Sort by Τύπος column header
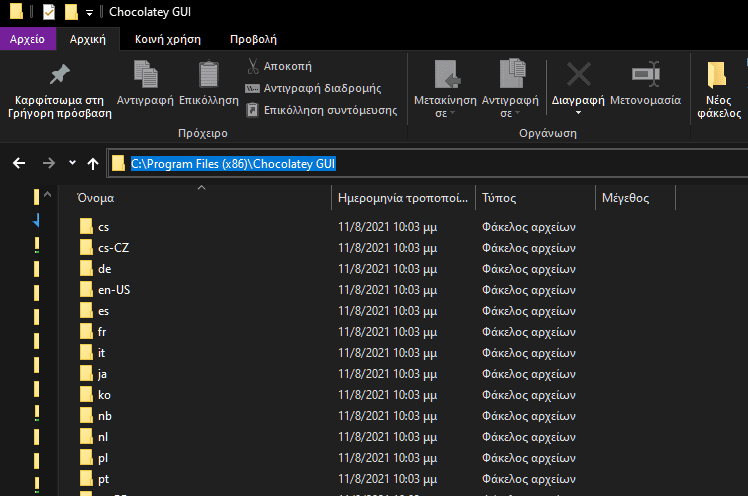The height and width of the screenshot is (496, 748). [535, 198]
